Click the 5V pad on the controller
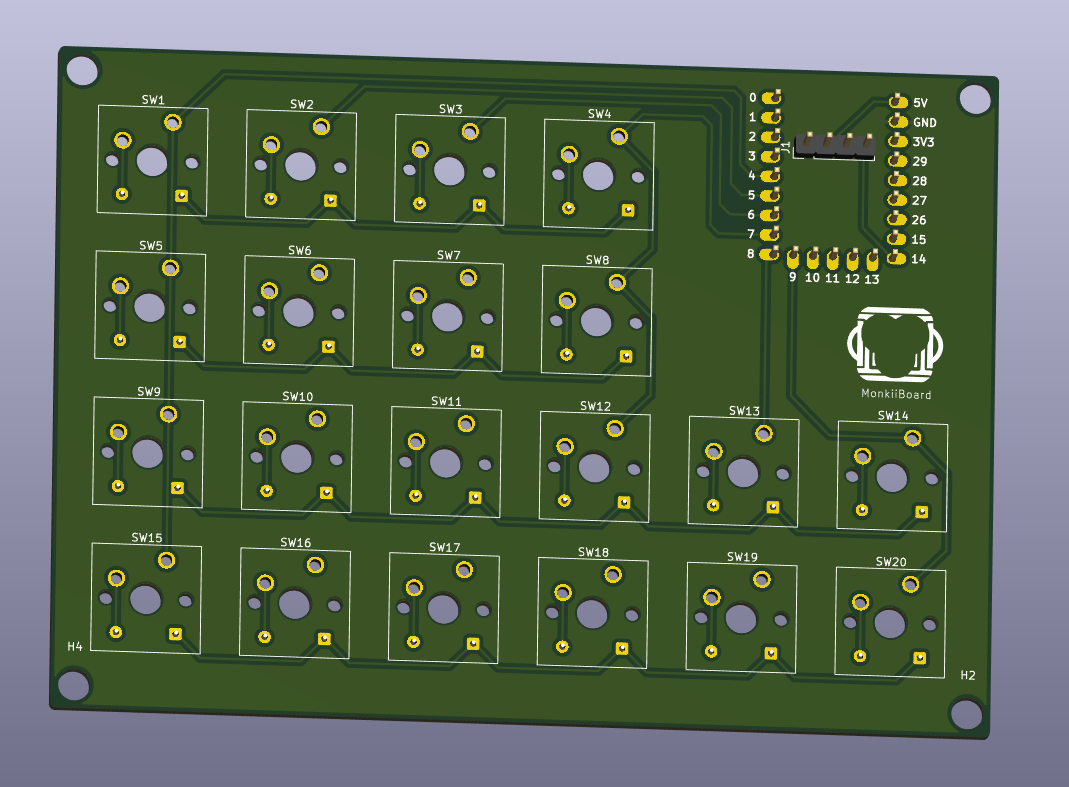Screen dimensions: 1069x787 898,102
